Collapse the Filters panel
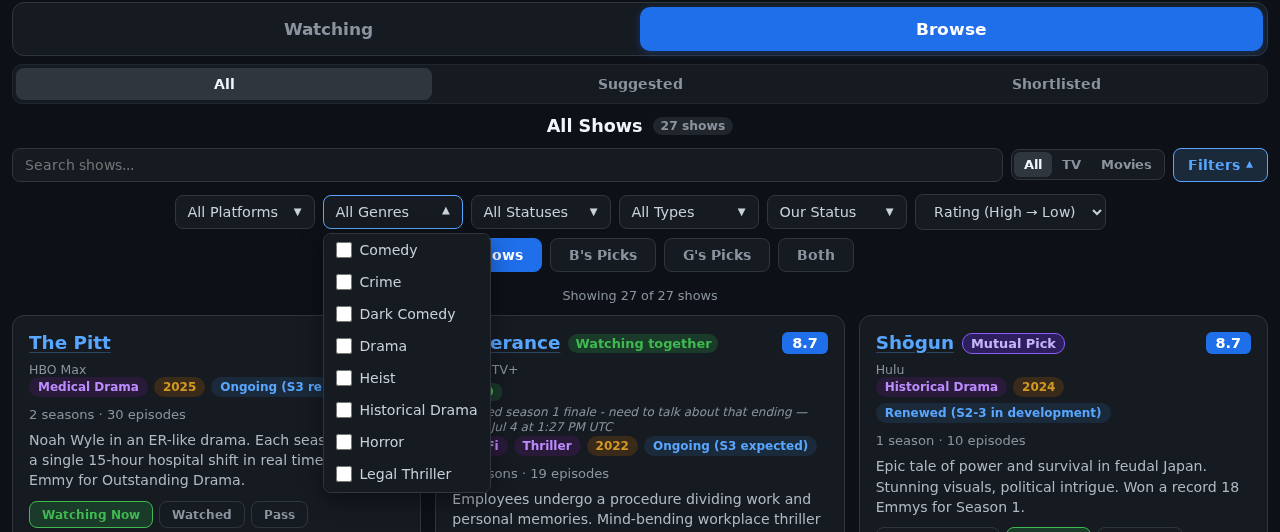 pyautogui.click(x=1220, y=165)
